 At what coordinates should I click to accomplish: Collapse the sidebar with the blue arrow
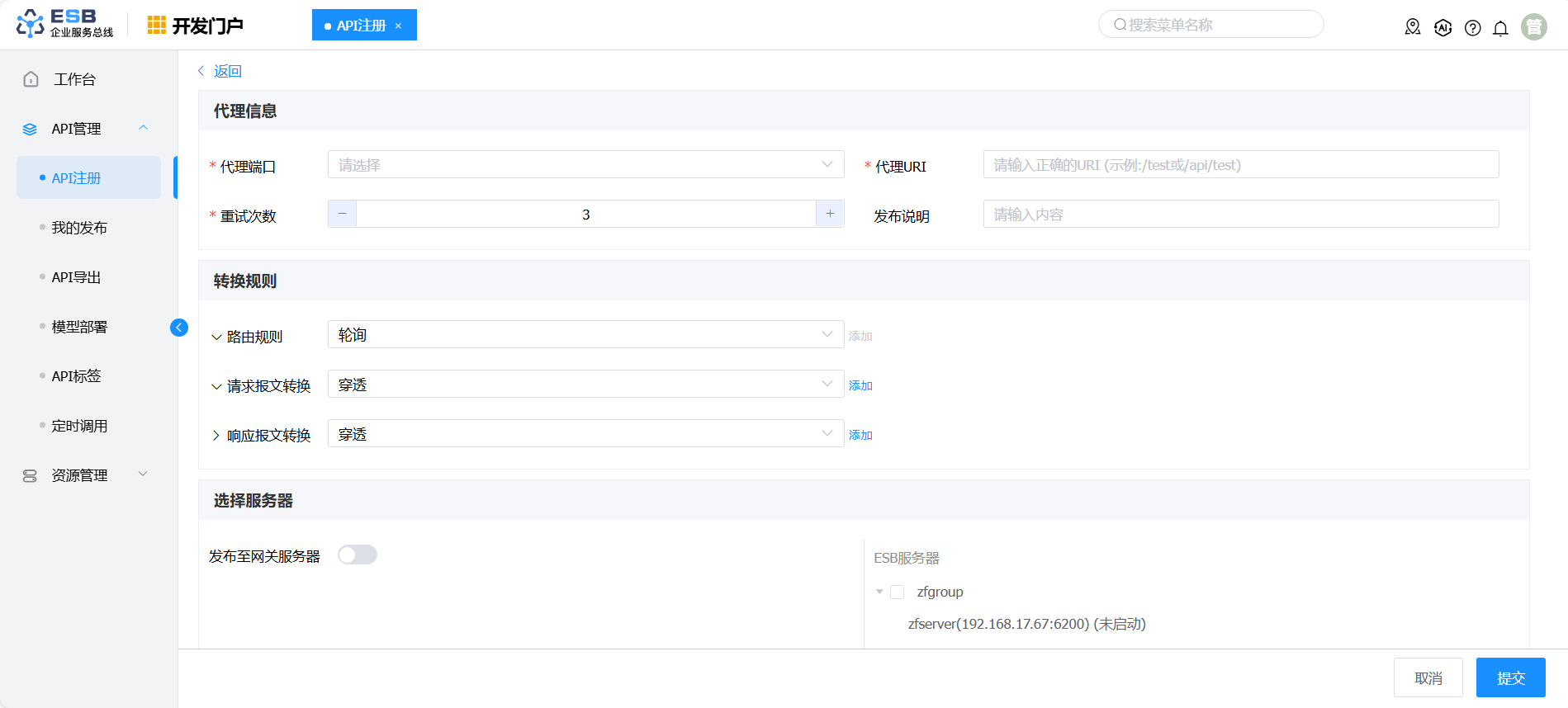178,328
